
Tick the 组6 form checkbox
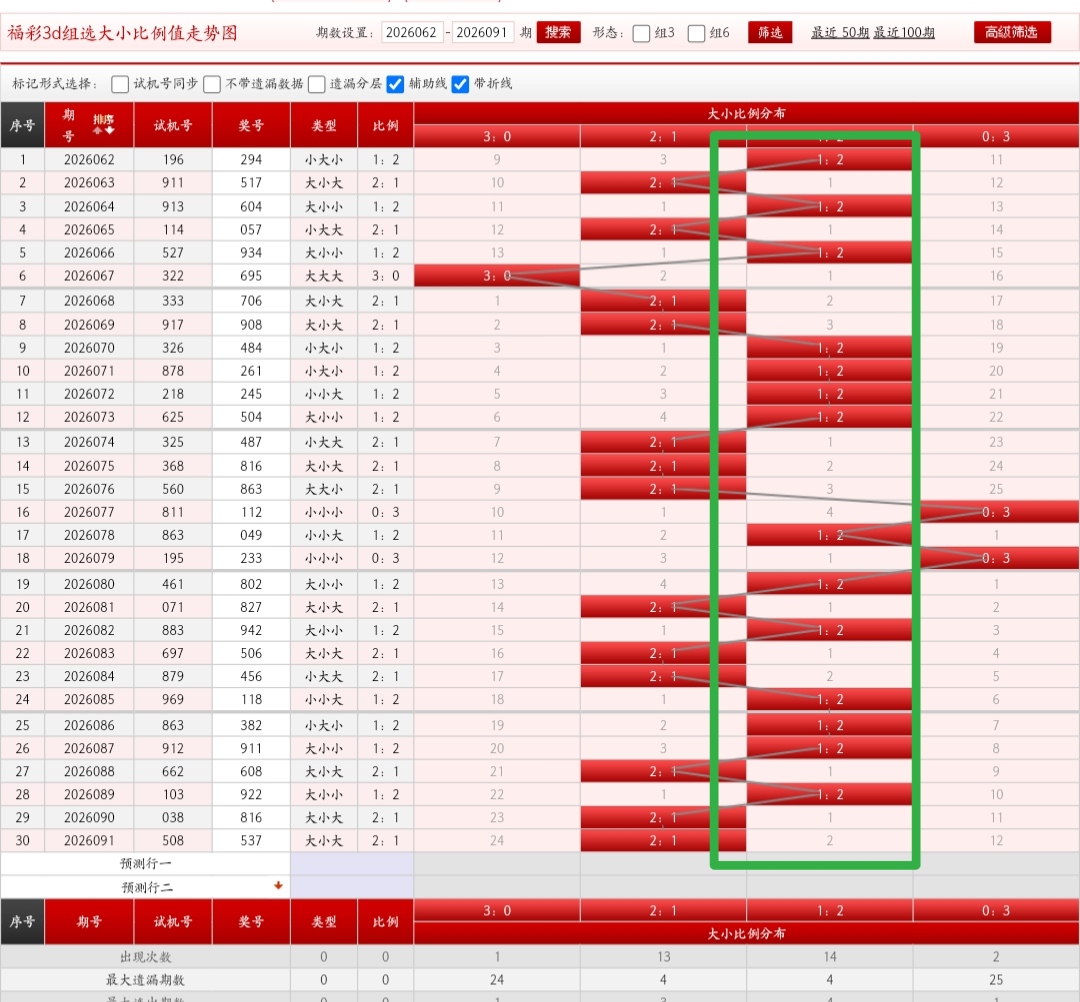point(697,33)
